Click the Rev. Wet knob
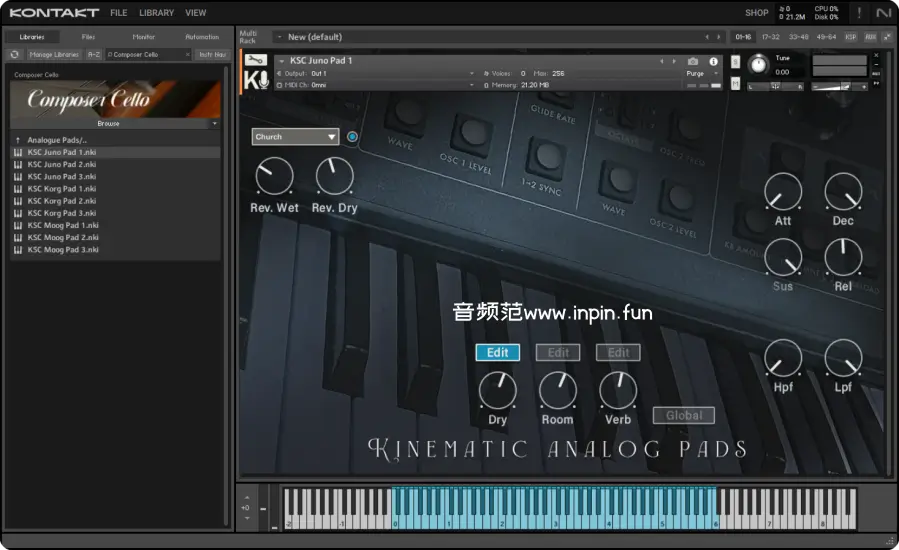The width and height of the screenshot is (899, 550). point(273,177)
